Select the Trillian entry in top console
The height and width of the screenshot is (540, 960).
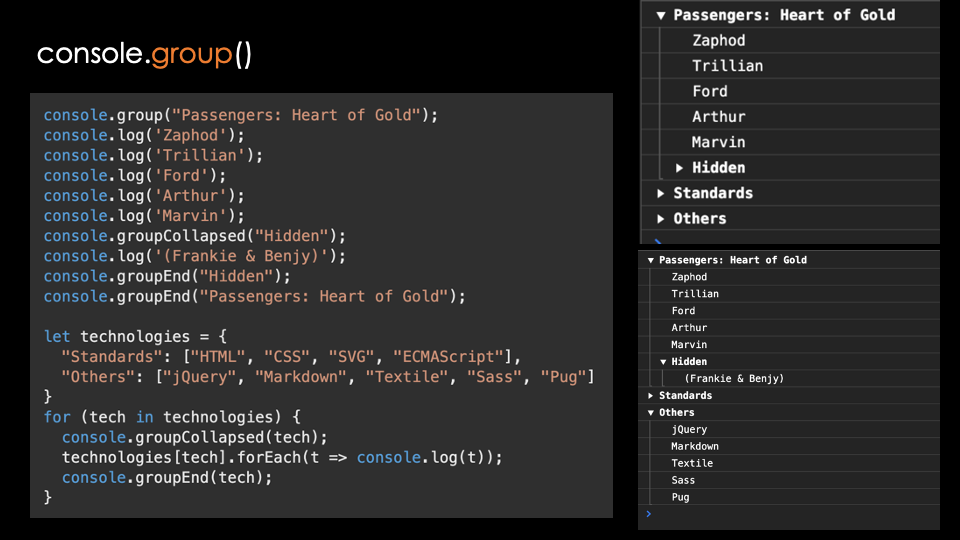pyautogui.click(x=727, y=66)
